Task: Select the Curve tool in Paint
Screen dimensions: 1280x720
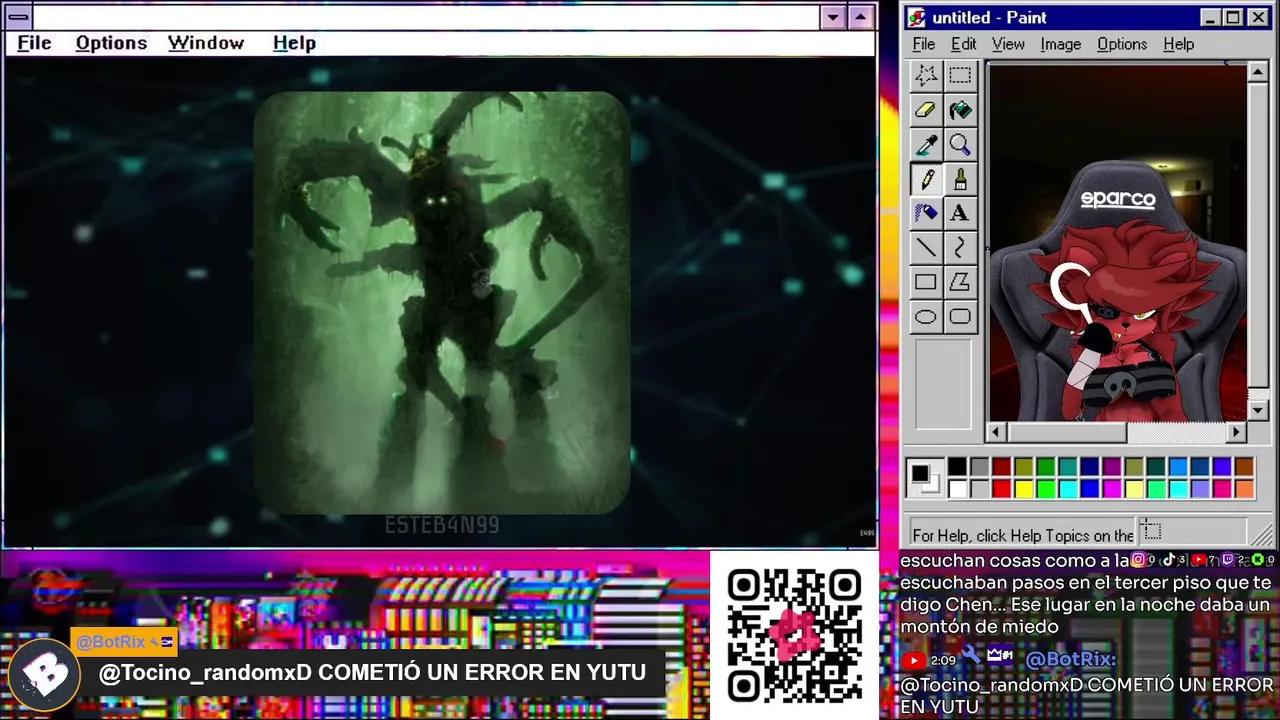Action: point(960,248)
